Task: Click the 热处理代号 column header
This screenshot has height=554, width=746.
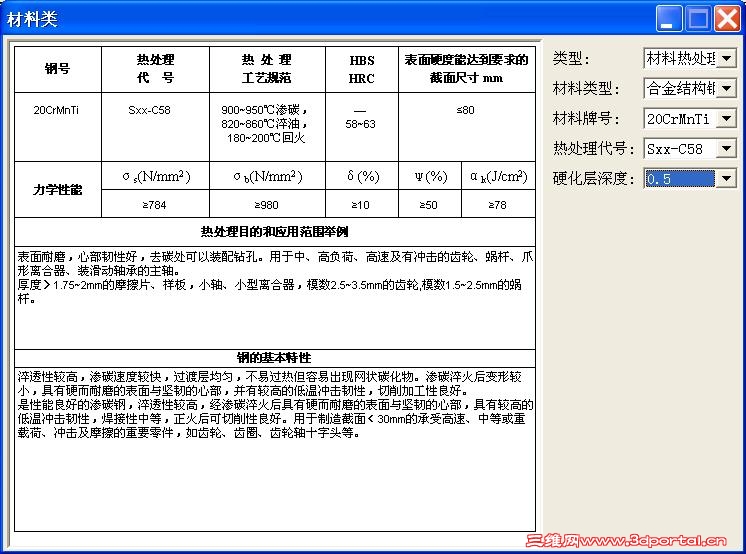Action: click(156, 69)
